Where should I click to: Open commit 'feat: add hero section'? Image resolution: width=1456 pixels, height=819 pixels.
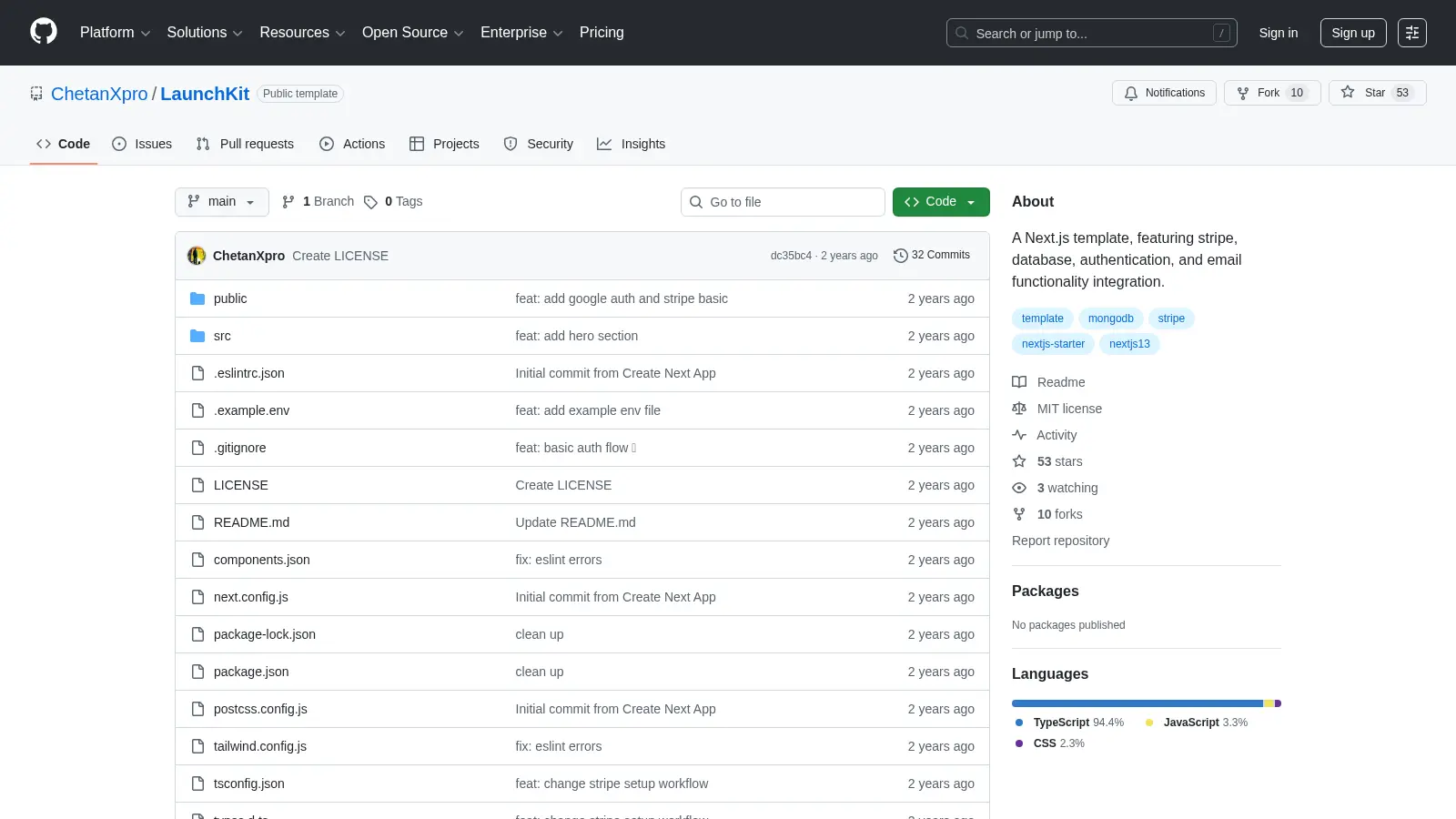click(577, 336)
